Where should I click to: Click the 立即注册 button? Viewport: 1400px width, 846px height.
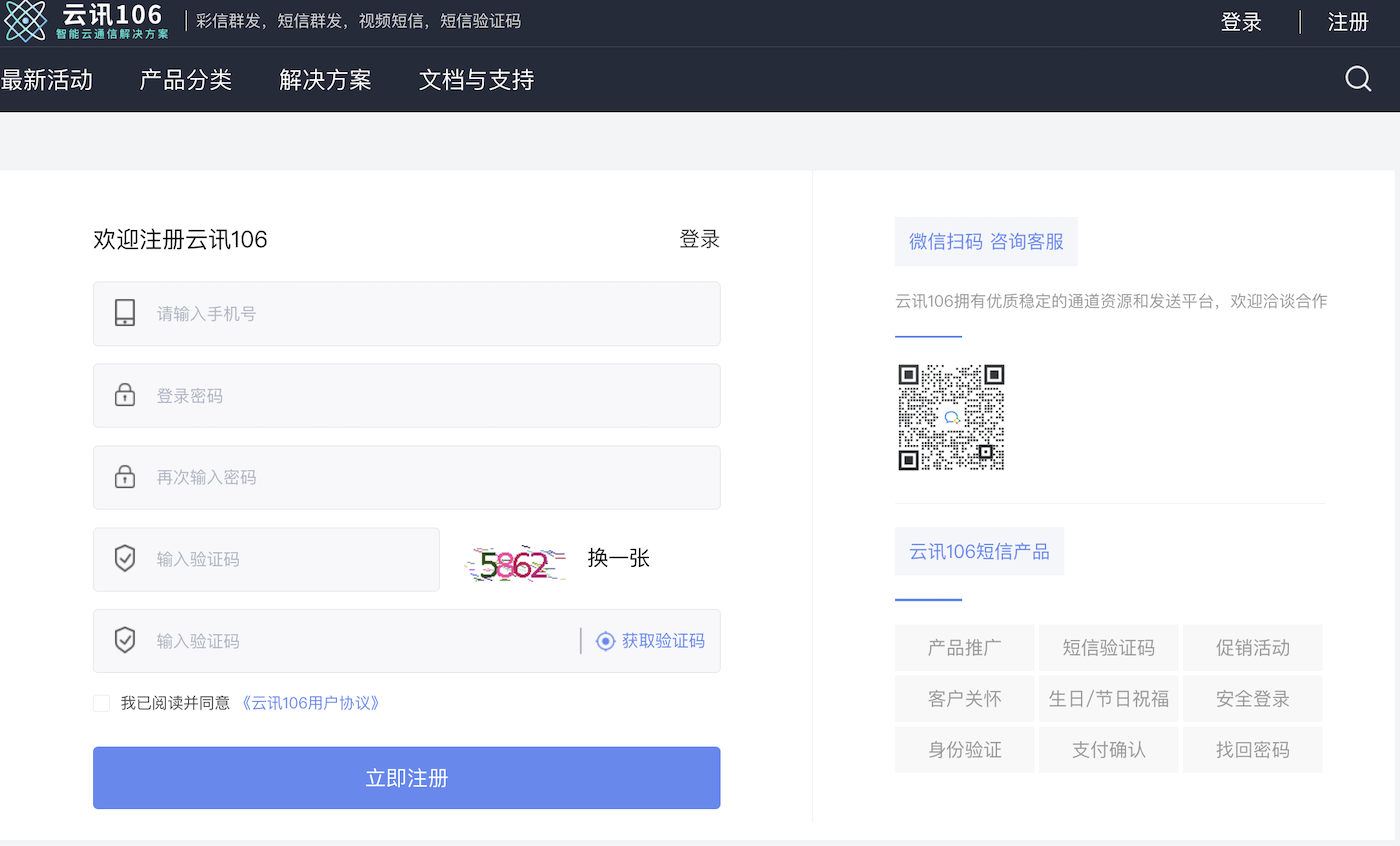(407, 778)
